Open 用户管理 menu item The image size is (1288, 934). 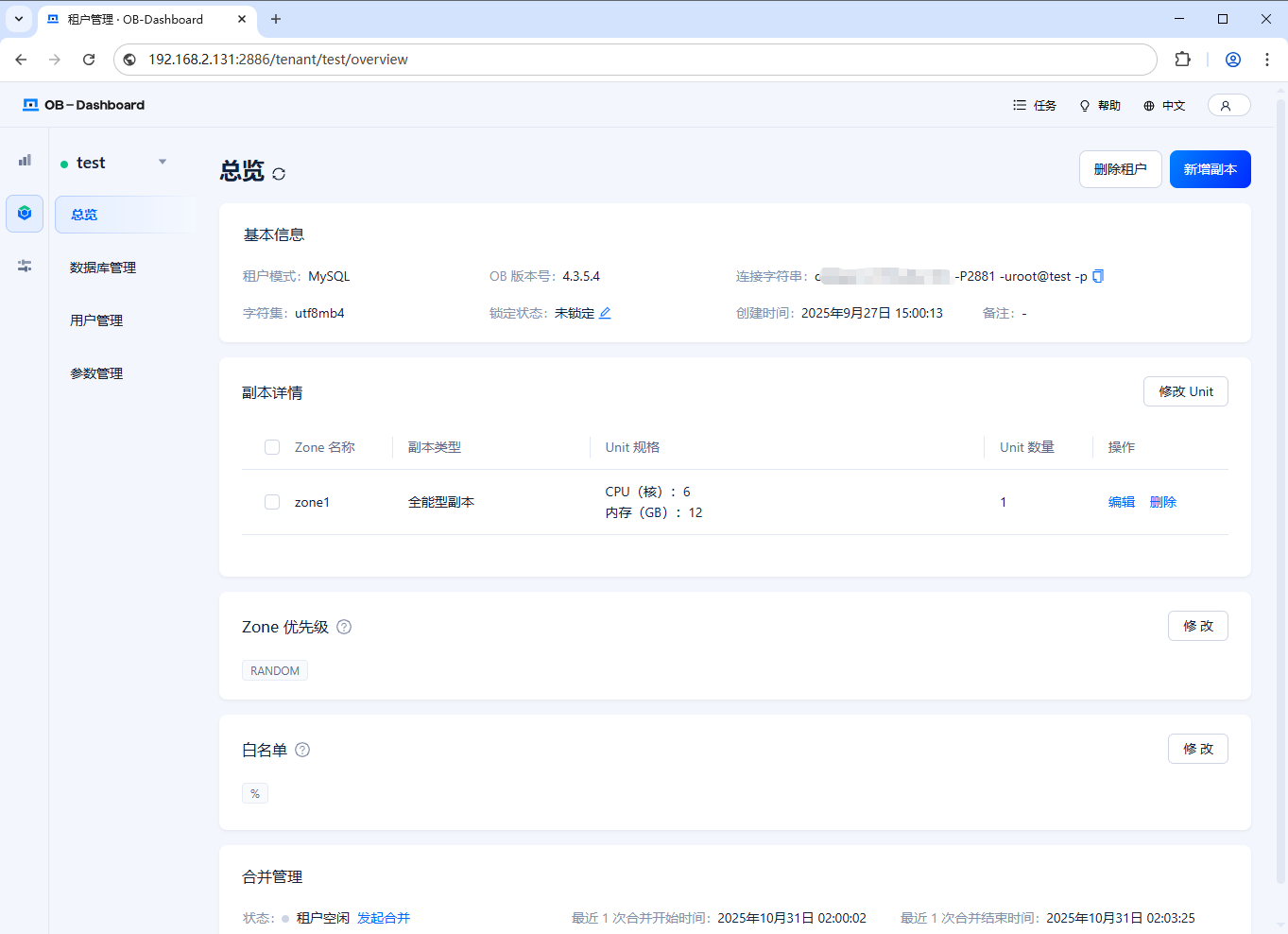(x=96, y=320)
